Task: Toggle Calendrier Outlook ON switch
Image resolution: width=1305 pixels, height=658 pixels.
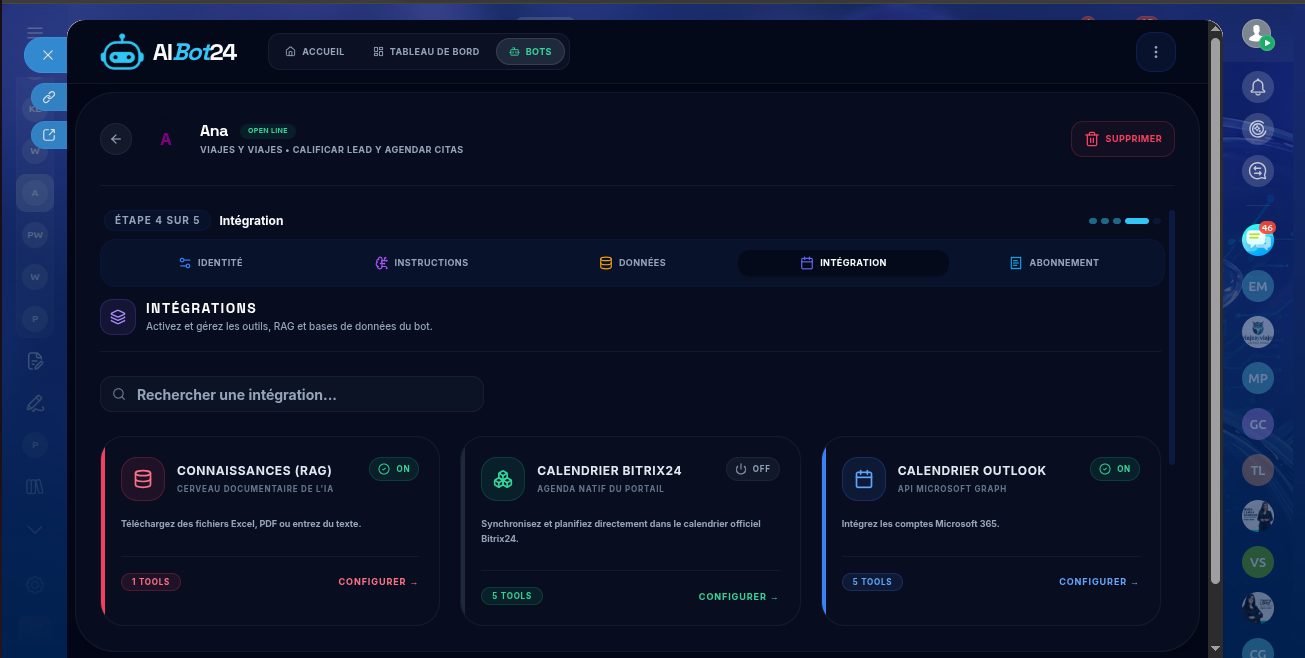Action: tap(1115, 469)
